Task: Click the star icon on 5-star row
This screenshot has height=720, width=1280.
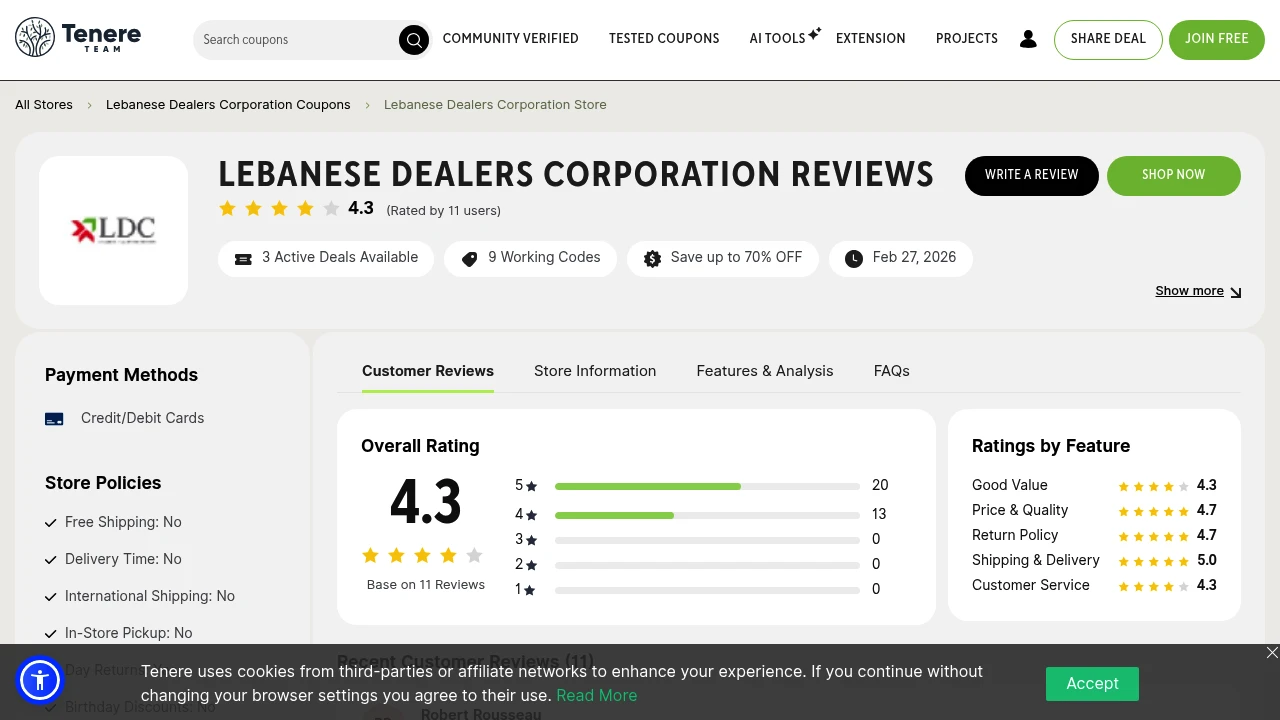Action: 531,487
